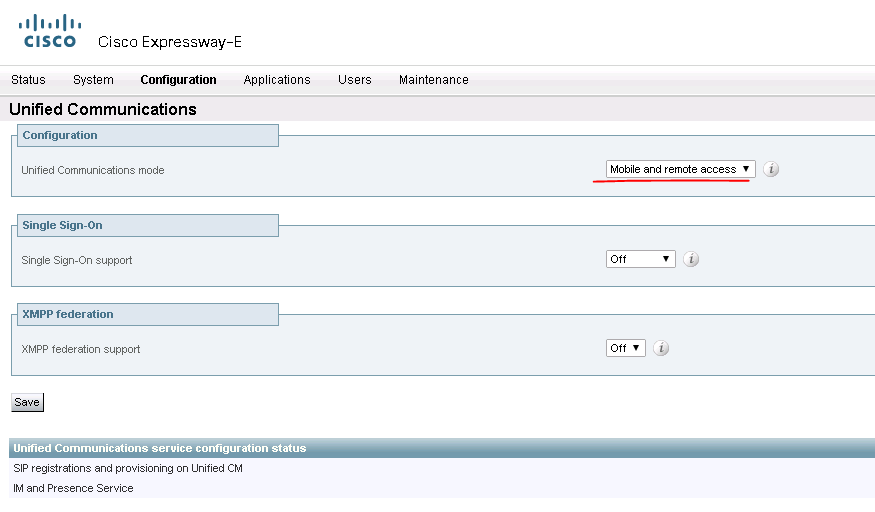Click the Save button

click(x=27, y=402)
